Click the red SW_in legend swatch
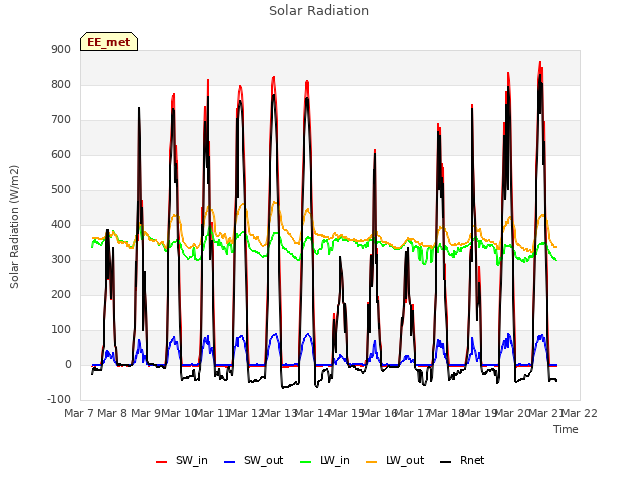 (x=162, y=462)
